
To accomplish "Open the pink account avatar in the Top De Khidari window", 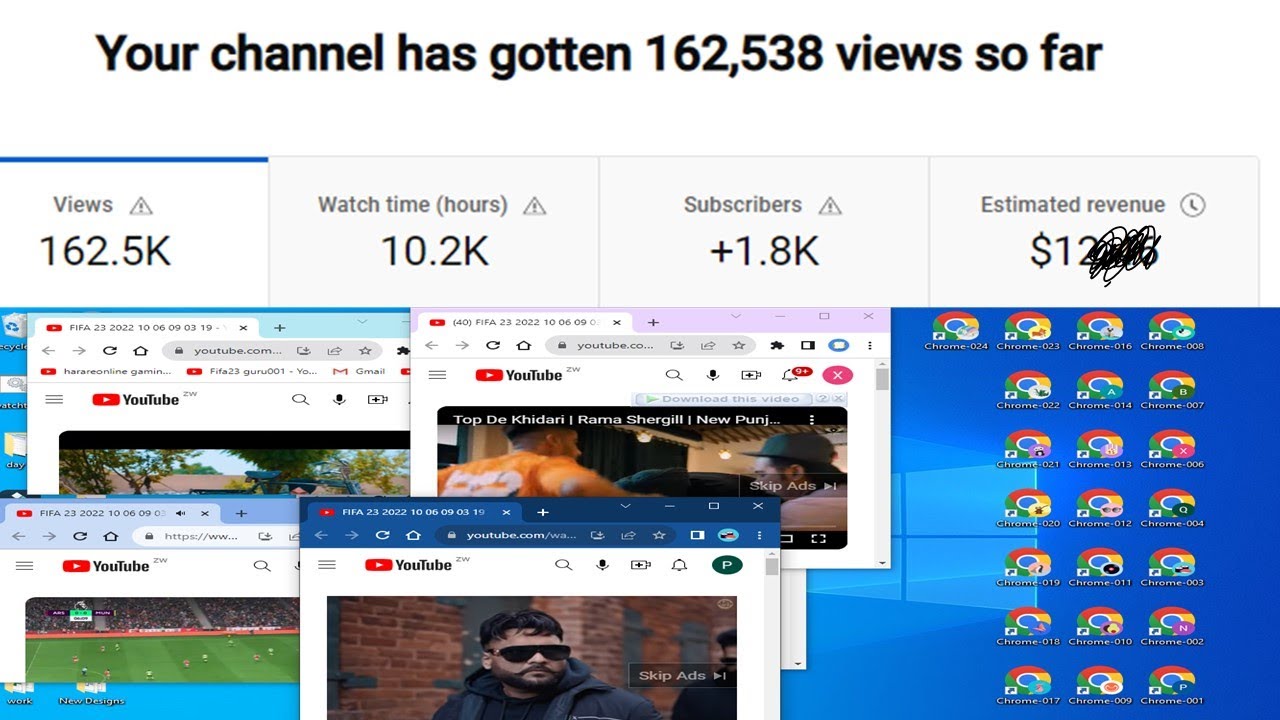I will click(x=837, y=375).
